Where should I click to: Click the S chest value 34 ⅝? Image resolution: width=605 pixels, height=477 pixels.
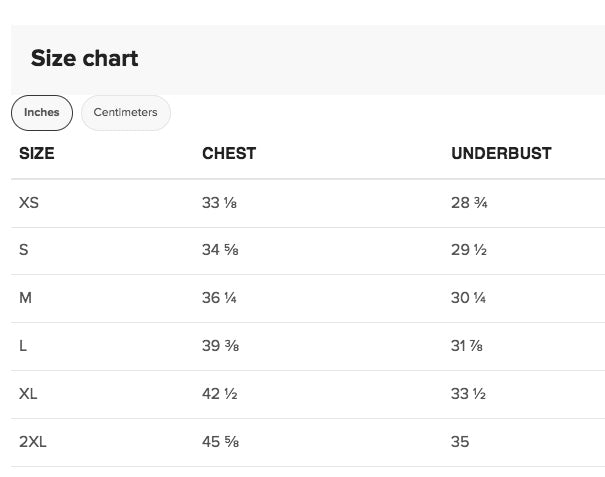[x=220, y=250]
